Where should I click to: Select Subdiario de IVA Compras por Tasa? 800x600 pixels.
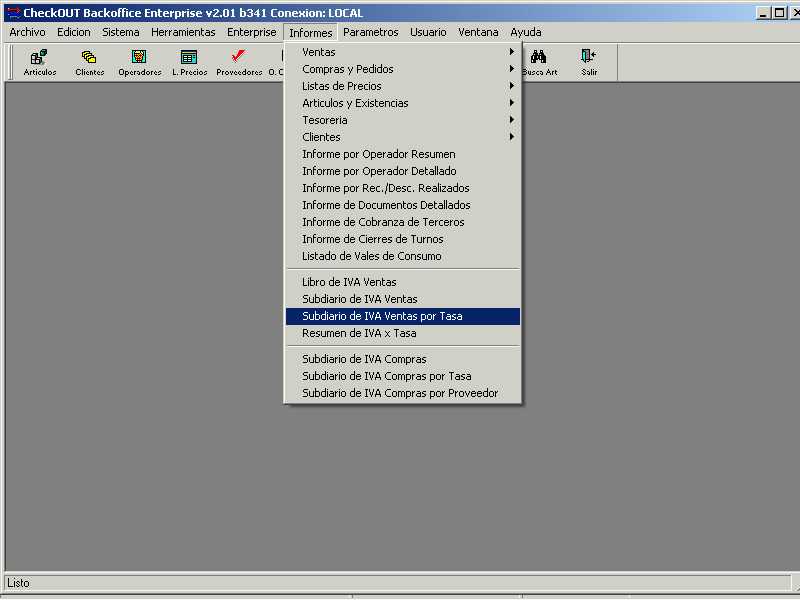coord(403,376)
